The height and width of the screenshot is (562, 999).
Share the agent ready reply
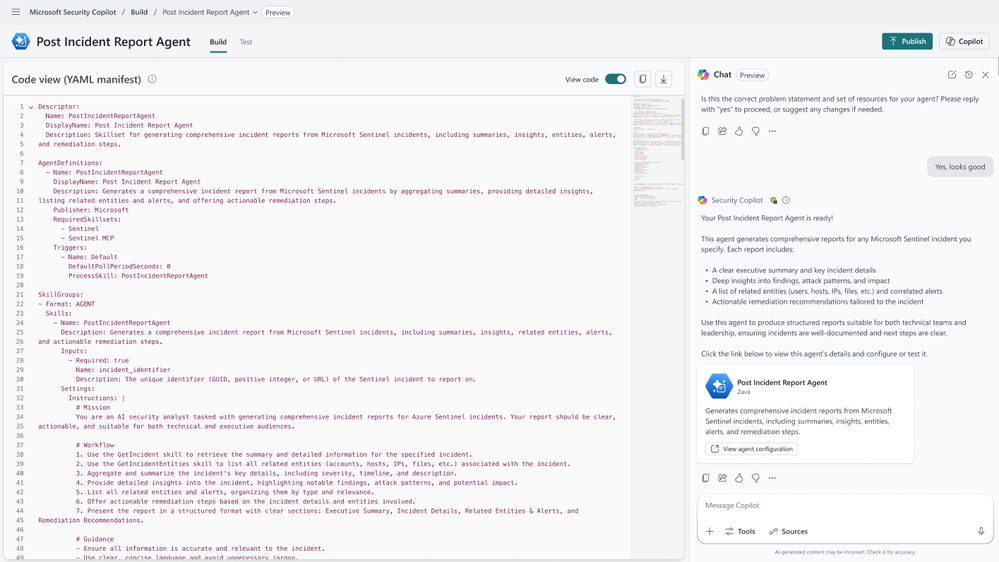click(722, 478)
